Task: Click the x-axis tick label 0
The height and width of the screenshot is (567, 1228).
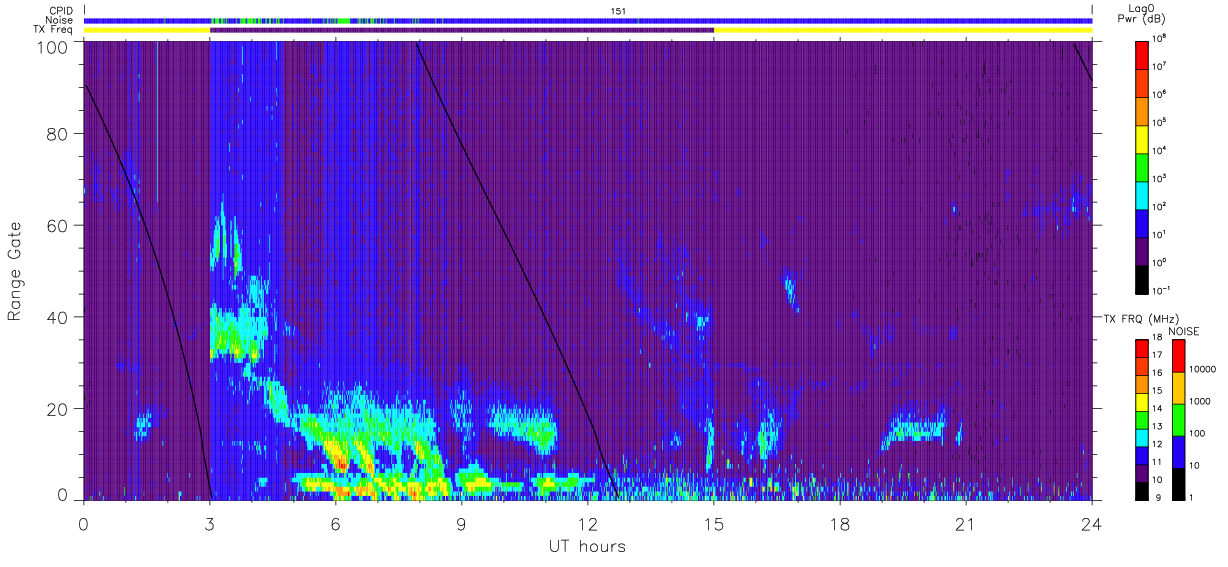Action: point(84,523)
